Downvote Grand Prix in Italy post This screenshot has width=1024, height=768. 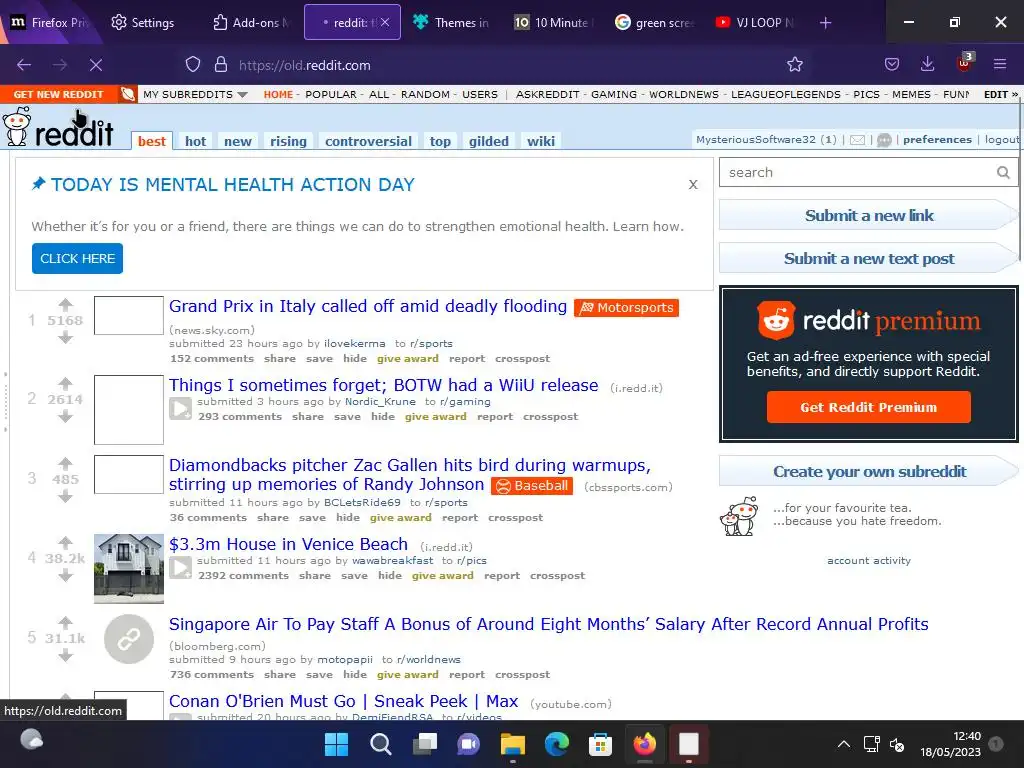click(65, 337)
